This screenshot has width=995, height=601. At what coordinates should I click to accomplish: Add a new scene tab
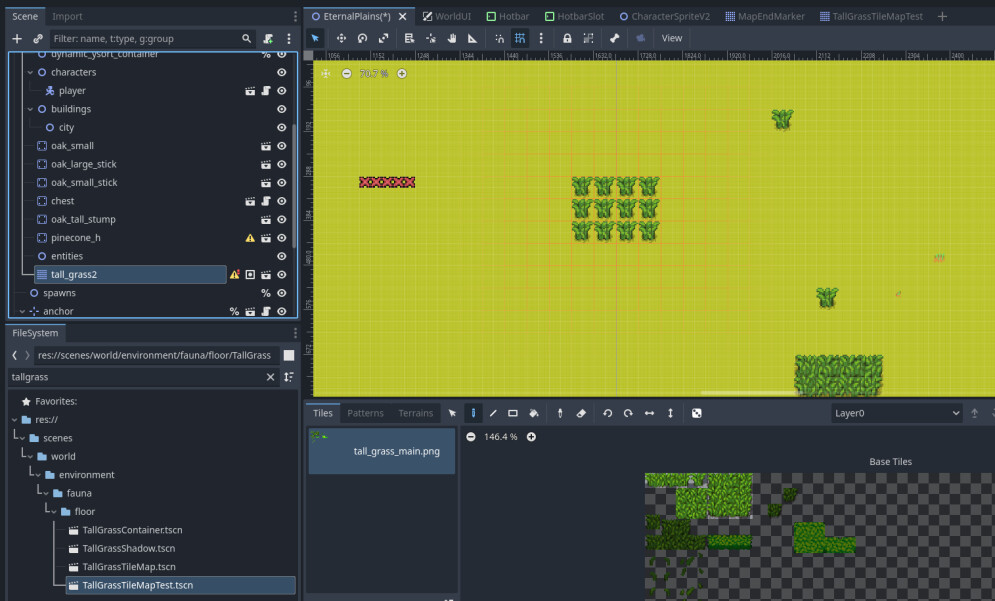[x=942, y=17]
